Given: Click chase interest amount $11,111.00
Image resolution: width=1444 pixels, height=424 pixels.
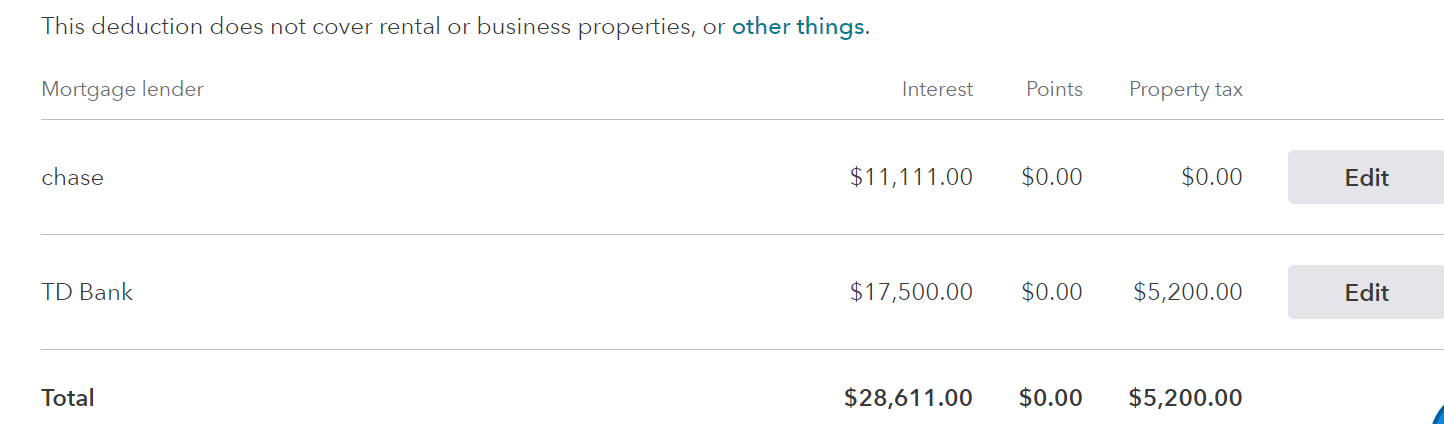Looking at the screenshot, I should (x=911, y=177).
